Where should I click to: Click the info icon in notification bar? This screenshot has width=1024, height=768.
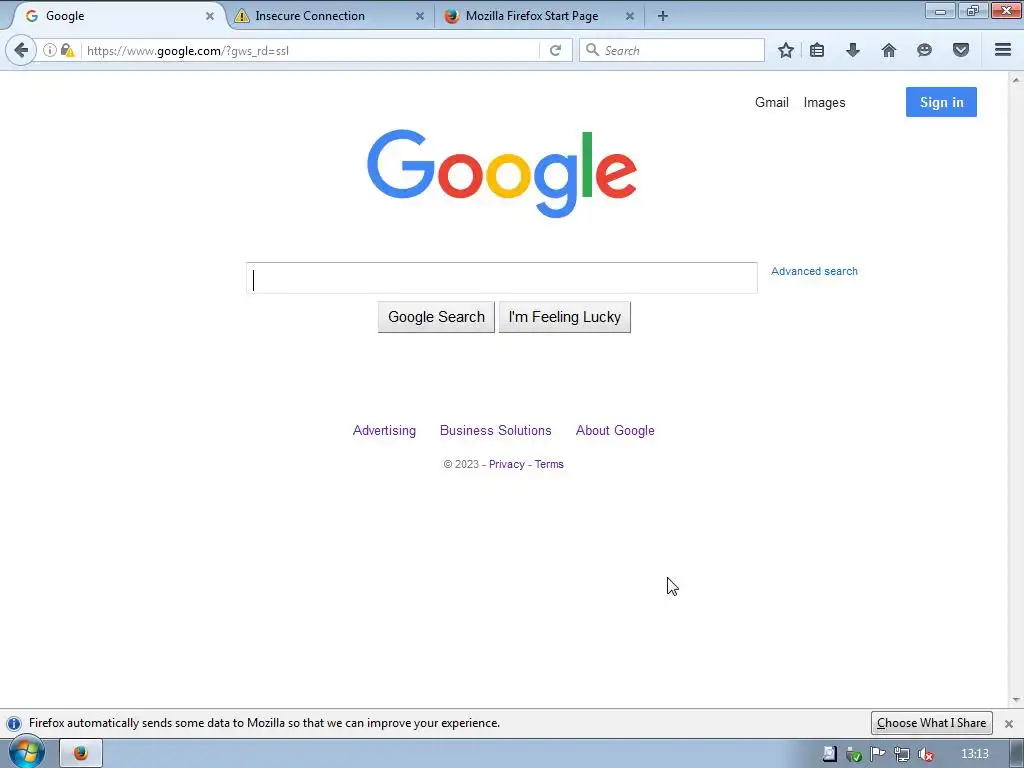coord(14,724)
